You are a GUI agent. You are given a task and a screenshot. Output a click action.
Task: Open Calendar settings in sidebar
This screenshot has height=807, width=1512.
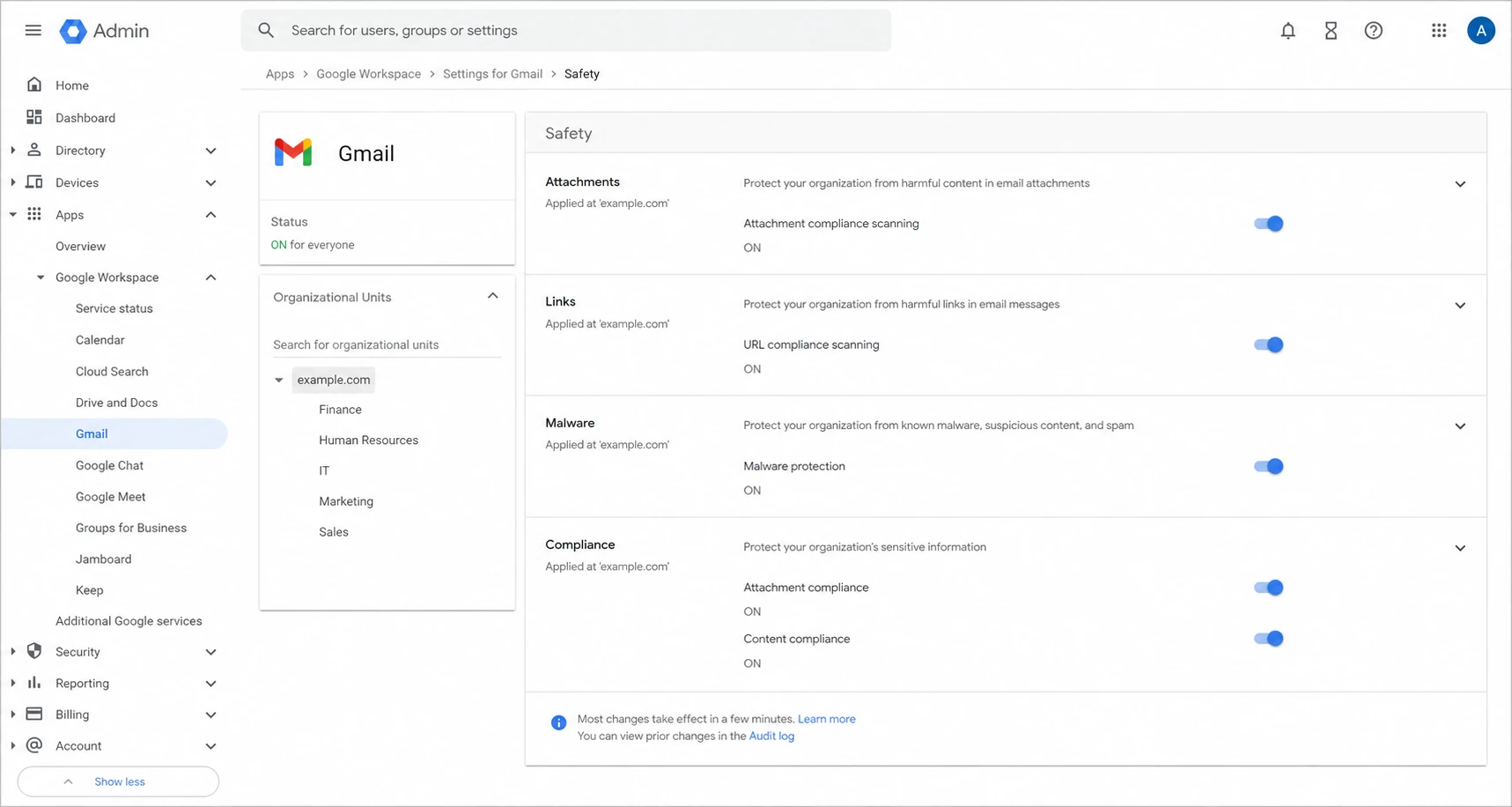100,340
